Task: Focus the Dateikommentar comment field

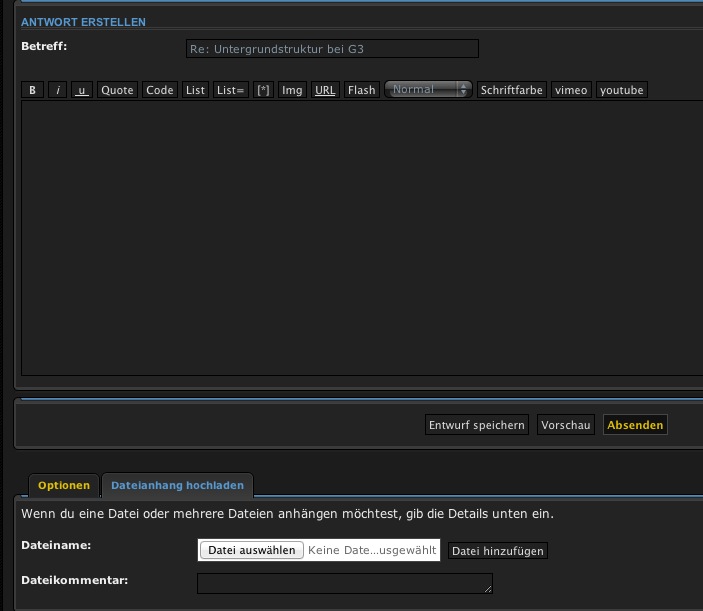Action: coord(345,583)
